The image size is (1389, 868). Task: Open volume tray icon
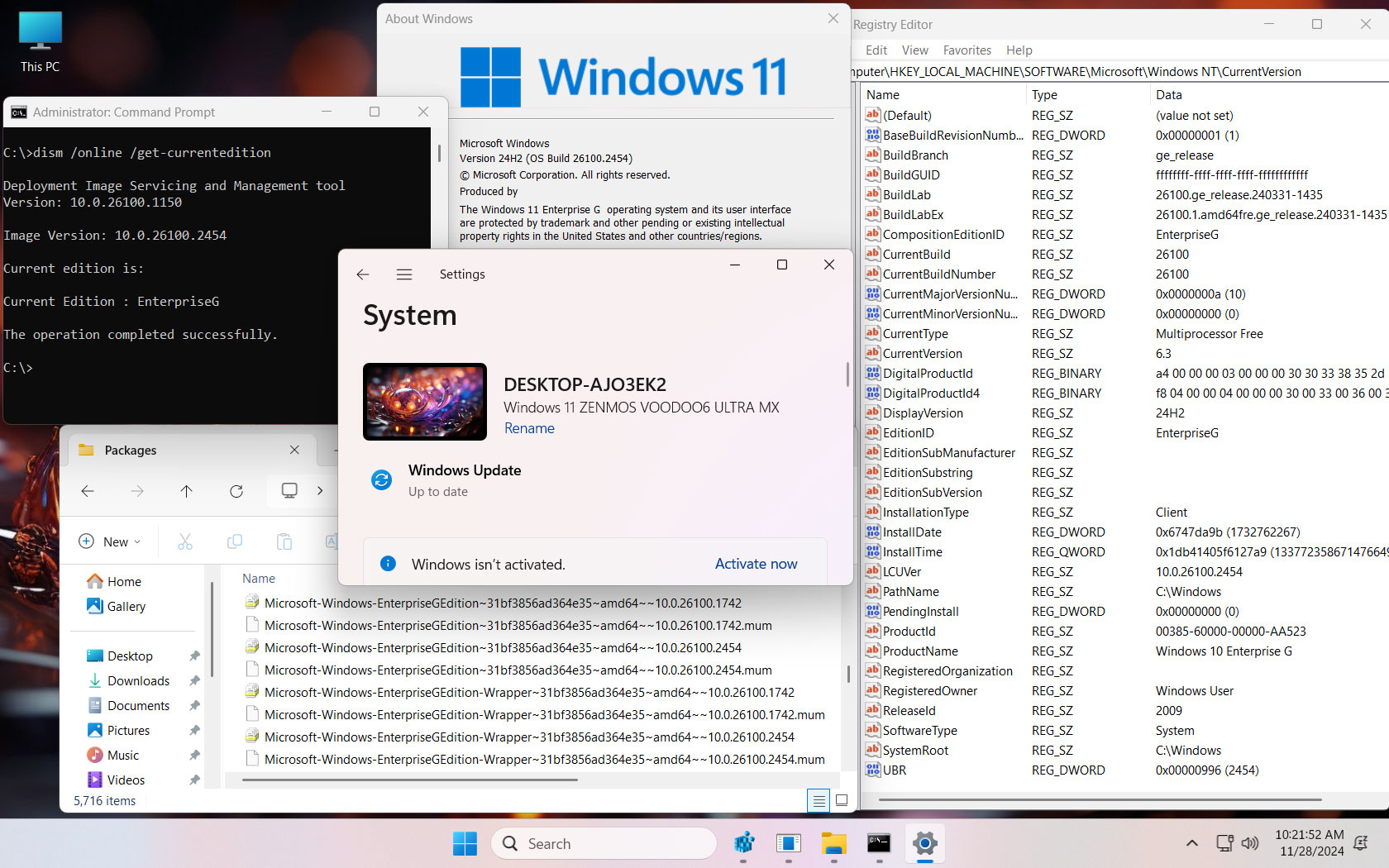tap(1249, 843)
